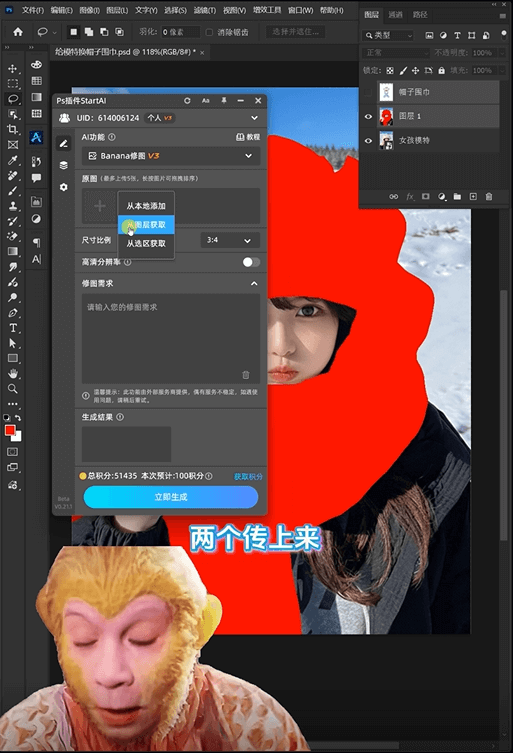Select the Path Selection tool
This screenshot has height=753, width=513.
tap(12, 343)
